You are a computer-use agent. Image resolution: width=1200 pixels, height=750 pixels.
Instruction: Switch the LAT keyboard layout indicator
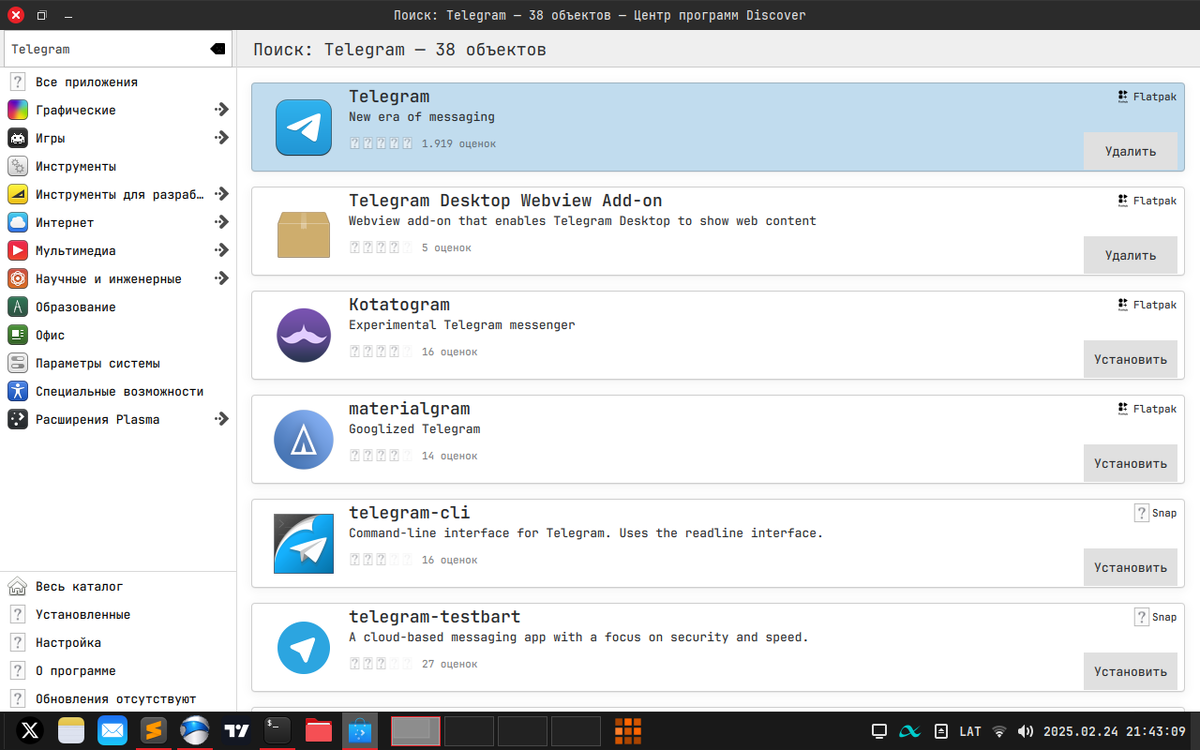(970, 731)
